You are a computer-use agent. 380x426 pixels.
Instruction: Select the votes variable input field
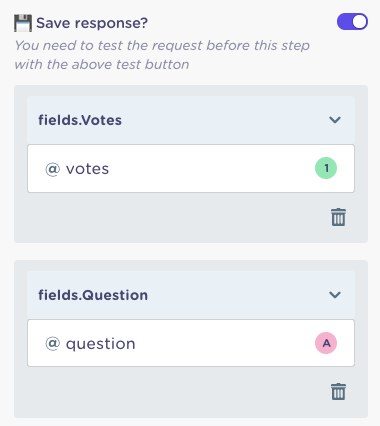(x=191, y=168)
